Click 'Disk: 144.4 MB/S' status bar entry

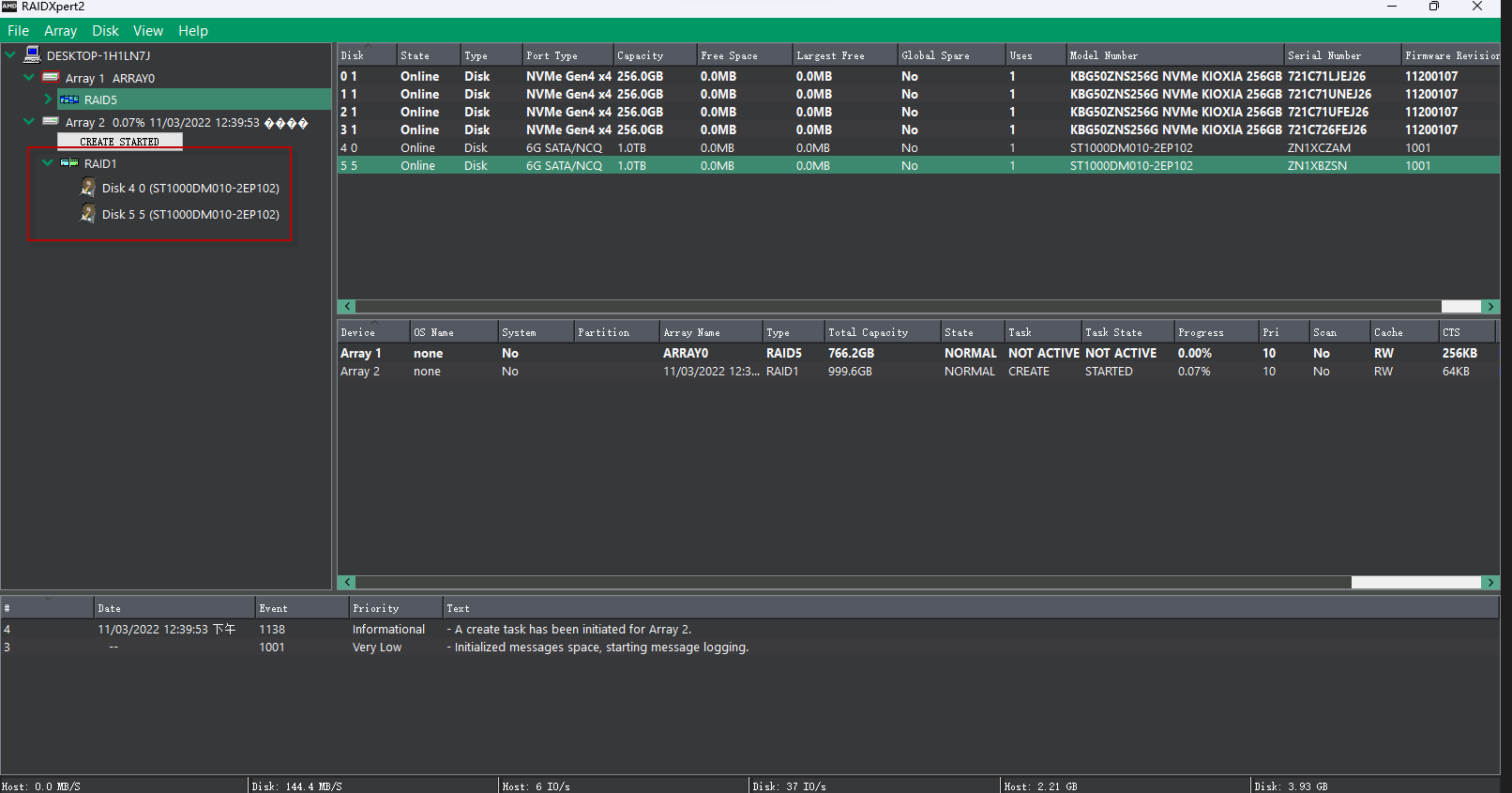point(372,785)
